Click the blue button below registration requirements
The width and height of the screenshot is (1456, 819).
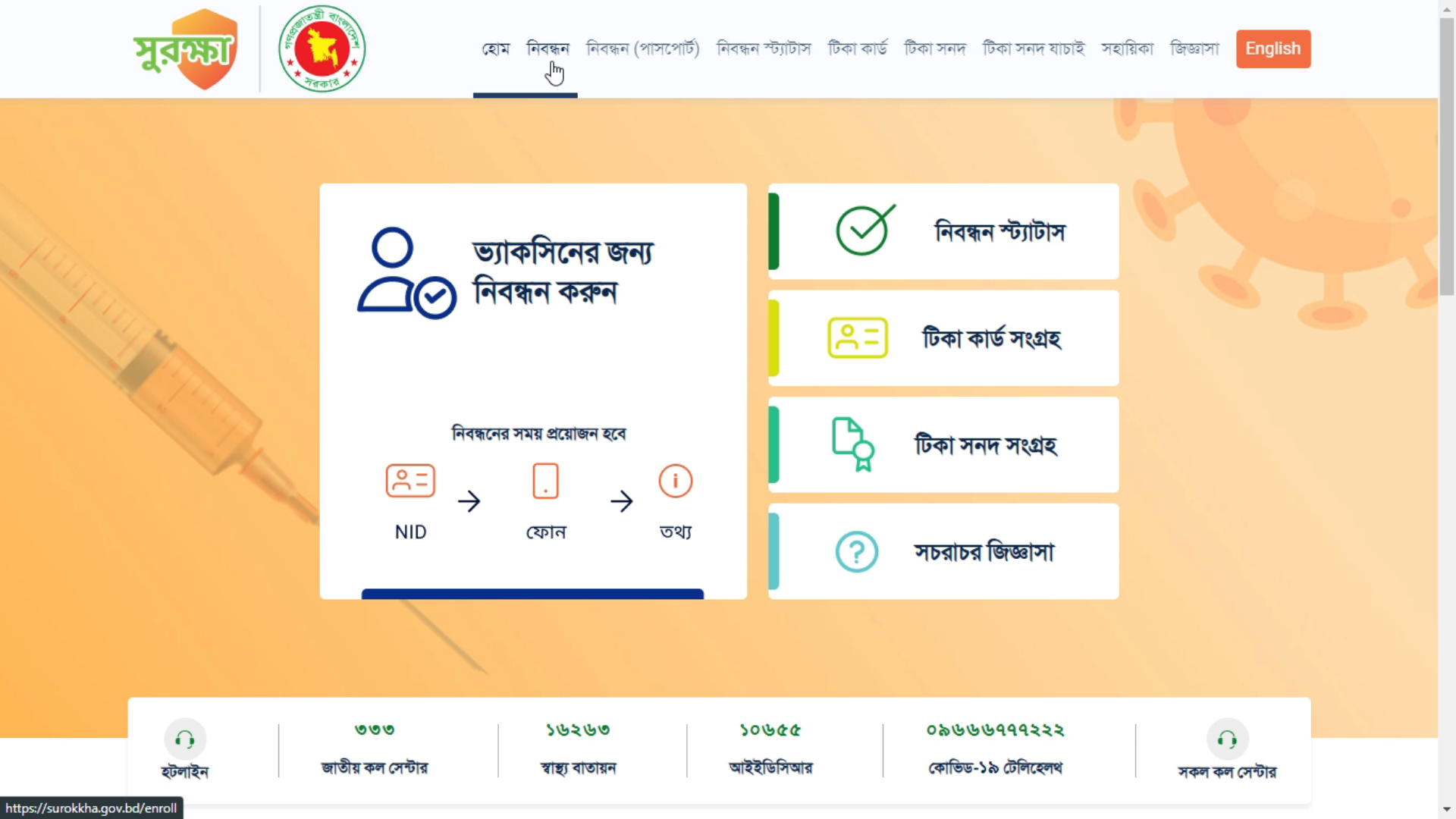[532, 594]
